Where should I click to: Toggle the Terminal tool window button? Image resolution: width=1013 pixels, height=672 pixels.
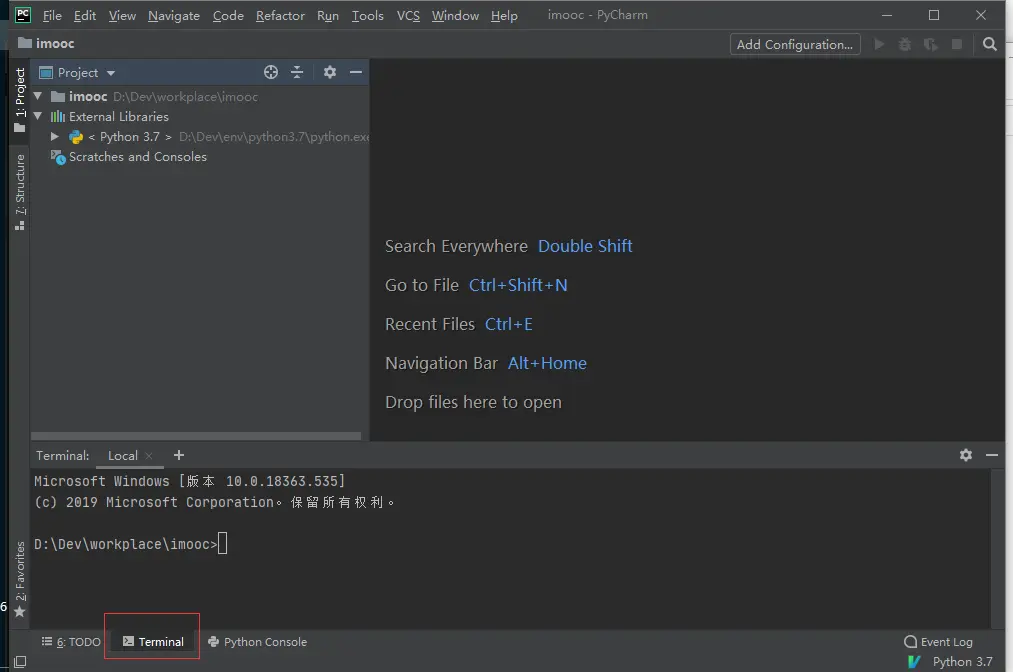click(x=153, y=642)
